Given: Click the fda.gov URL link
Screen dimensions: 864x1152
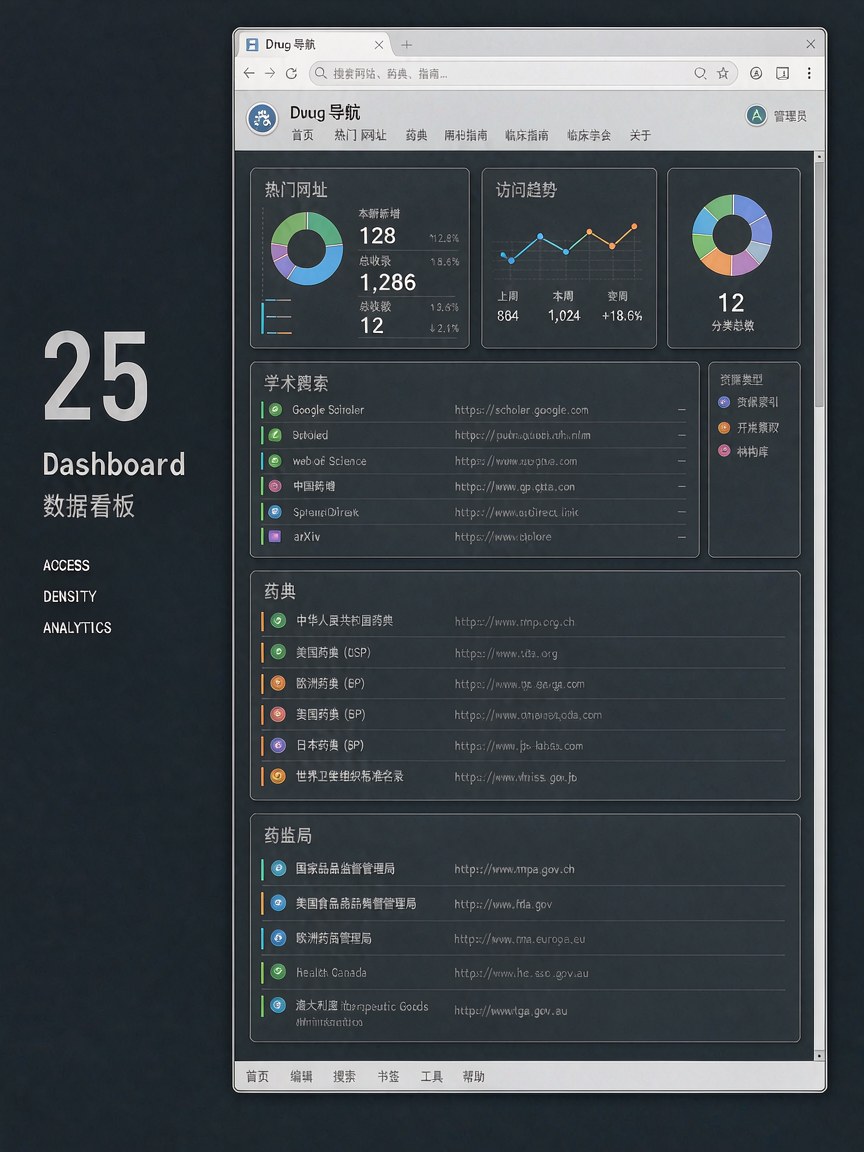Looking at the screenshot, I should tap(503, 904).
